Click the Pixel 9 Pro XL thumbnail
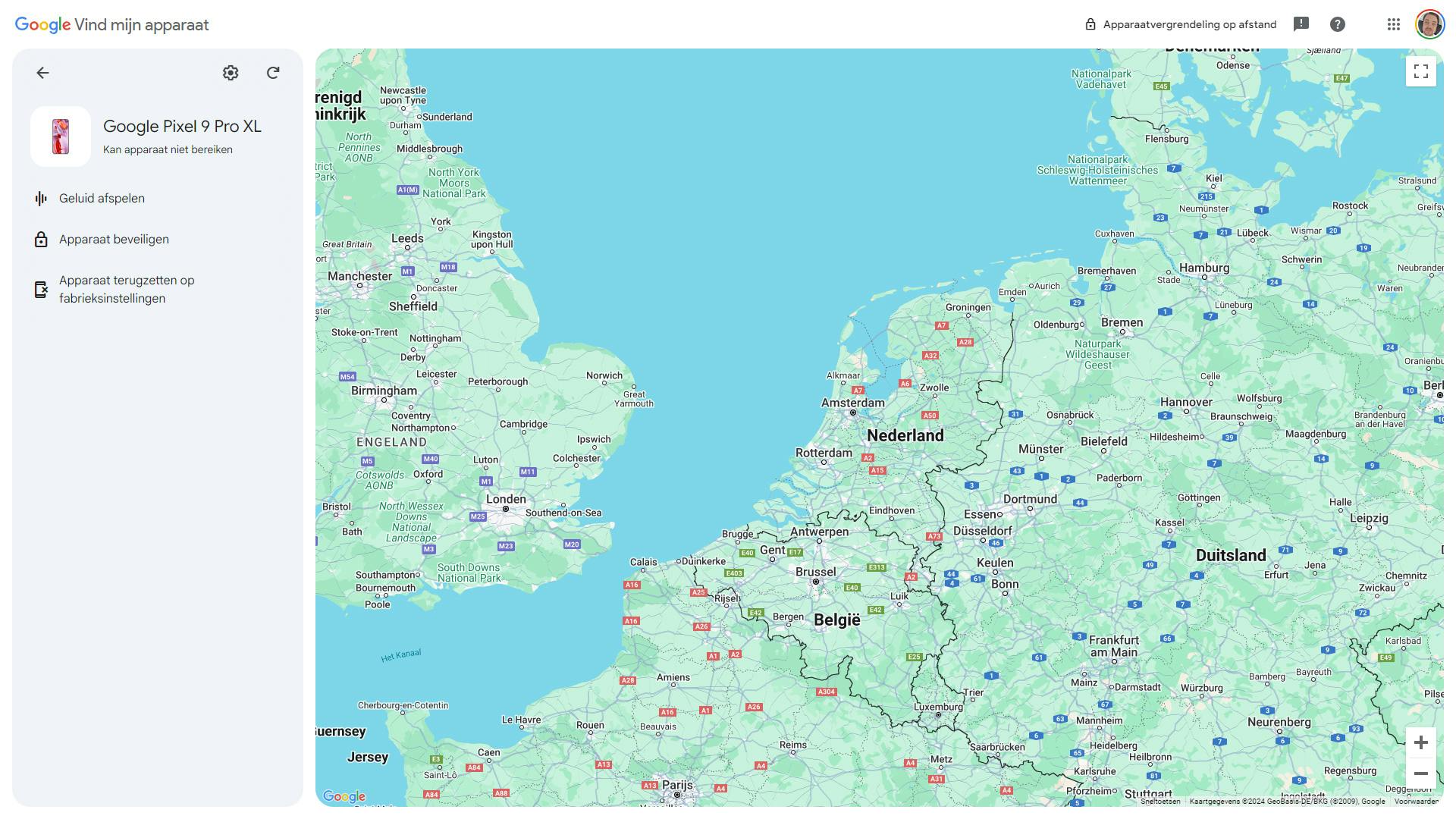 (61, 136)
